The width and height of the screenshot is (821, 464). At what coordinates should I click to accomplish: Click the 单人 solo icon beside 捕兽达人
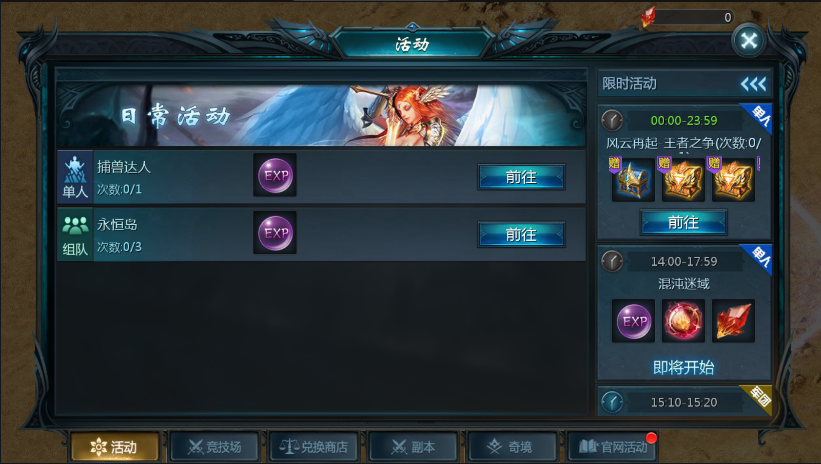(75, 176)
